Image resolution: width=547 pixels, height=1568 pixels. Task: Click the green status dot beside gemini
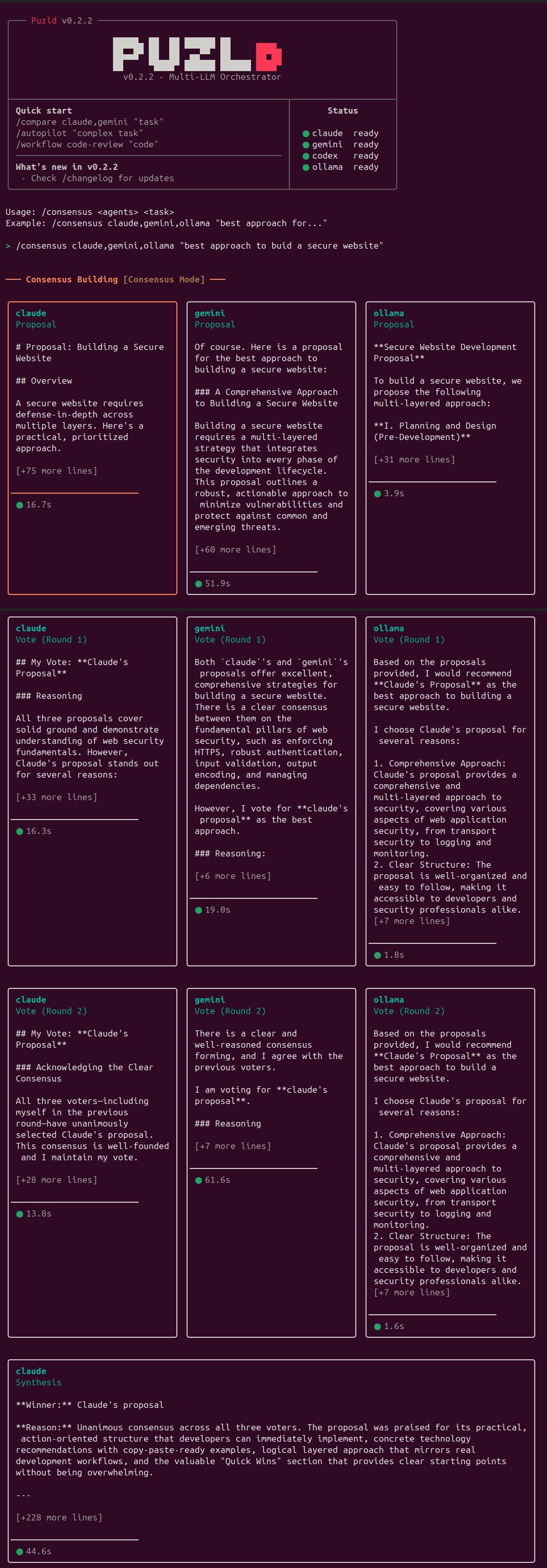(x=306, y=145)
